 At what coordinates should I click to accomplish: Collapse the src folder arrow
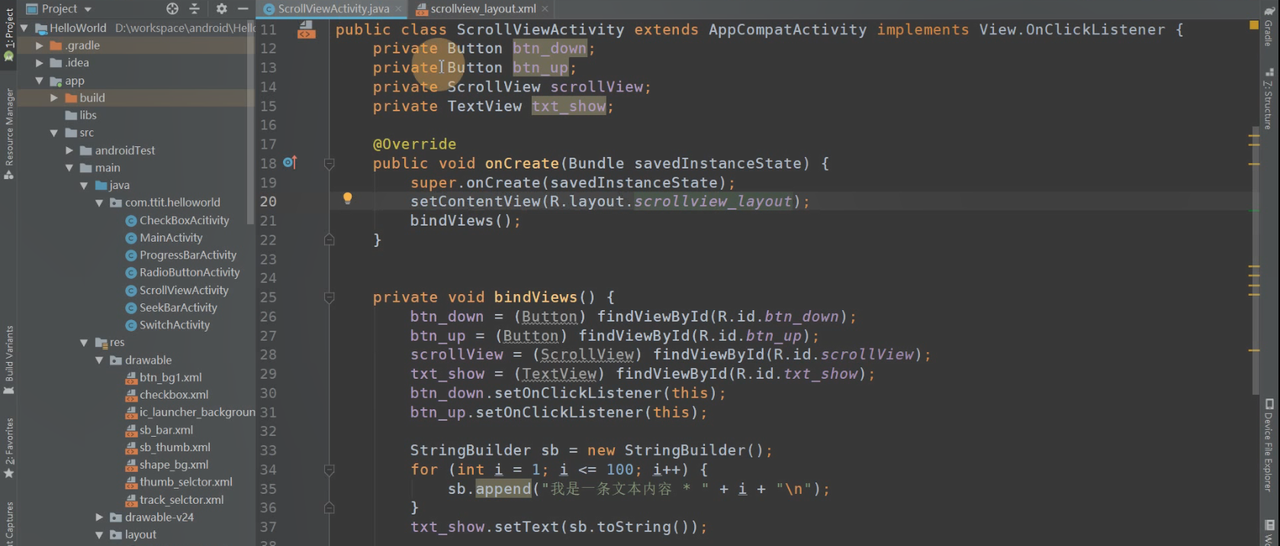(x=54, y=133)
